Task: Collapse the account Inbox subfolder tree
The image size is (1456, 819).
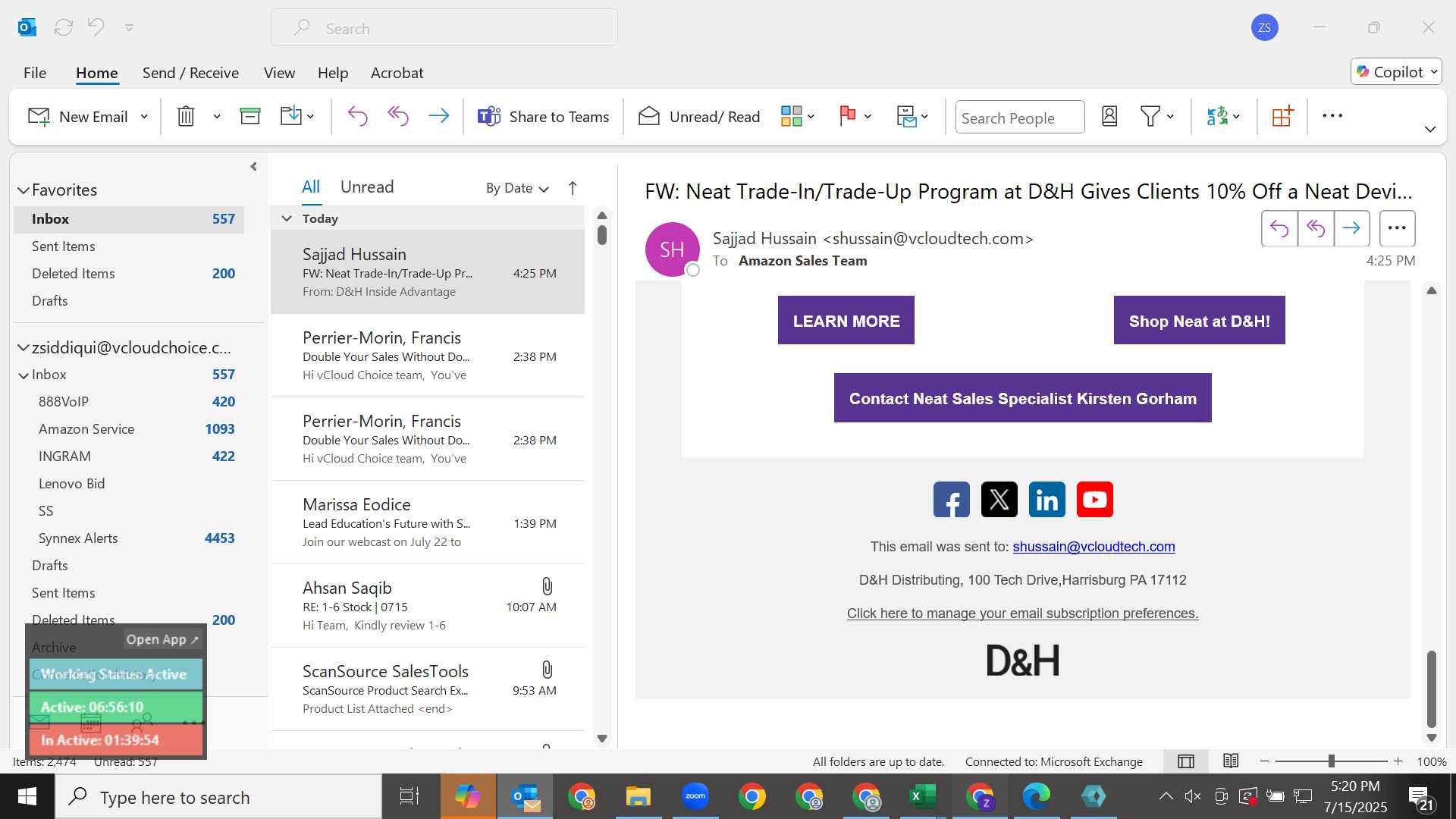Action: (24, 375)
